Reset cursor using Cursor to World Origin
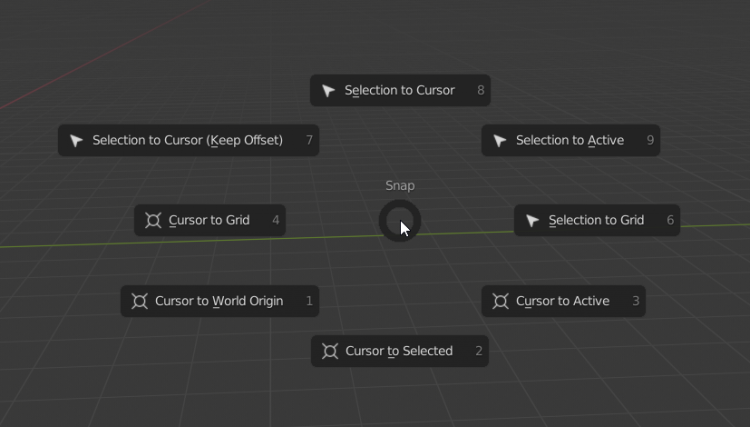This screenshot has height=427, width=750. click(x=219, y=301)
